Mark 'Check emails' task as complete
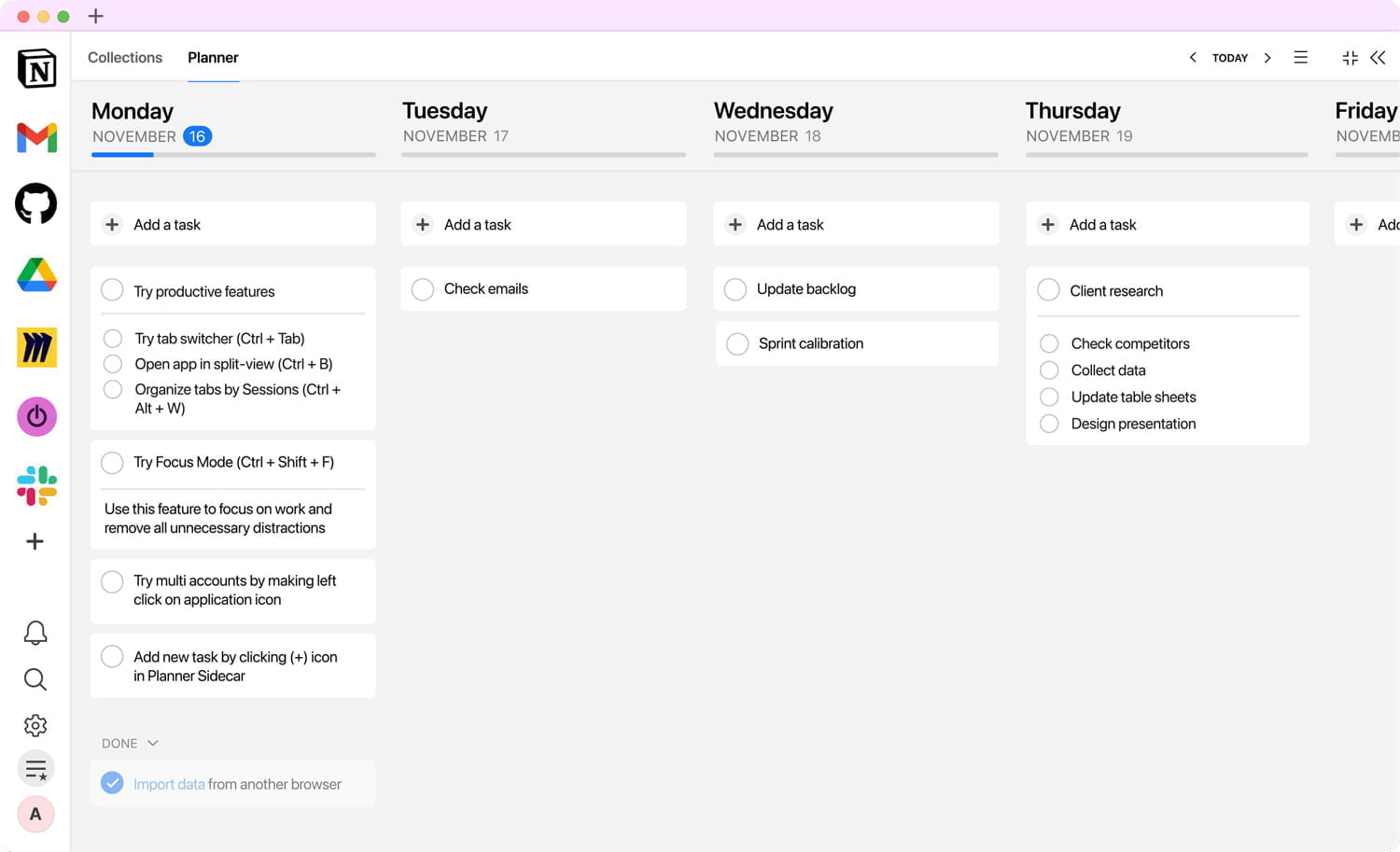Viewport: 1400px width, 852px height. [x=423, y=289]
